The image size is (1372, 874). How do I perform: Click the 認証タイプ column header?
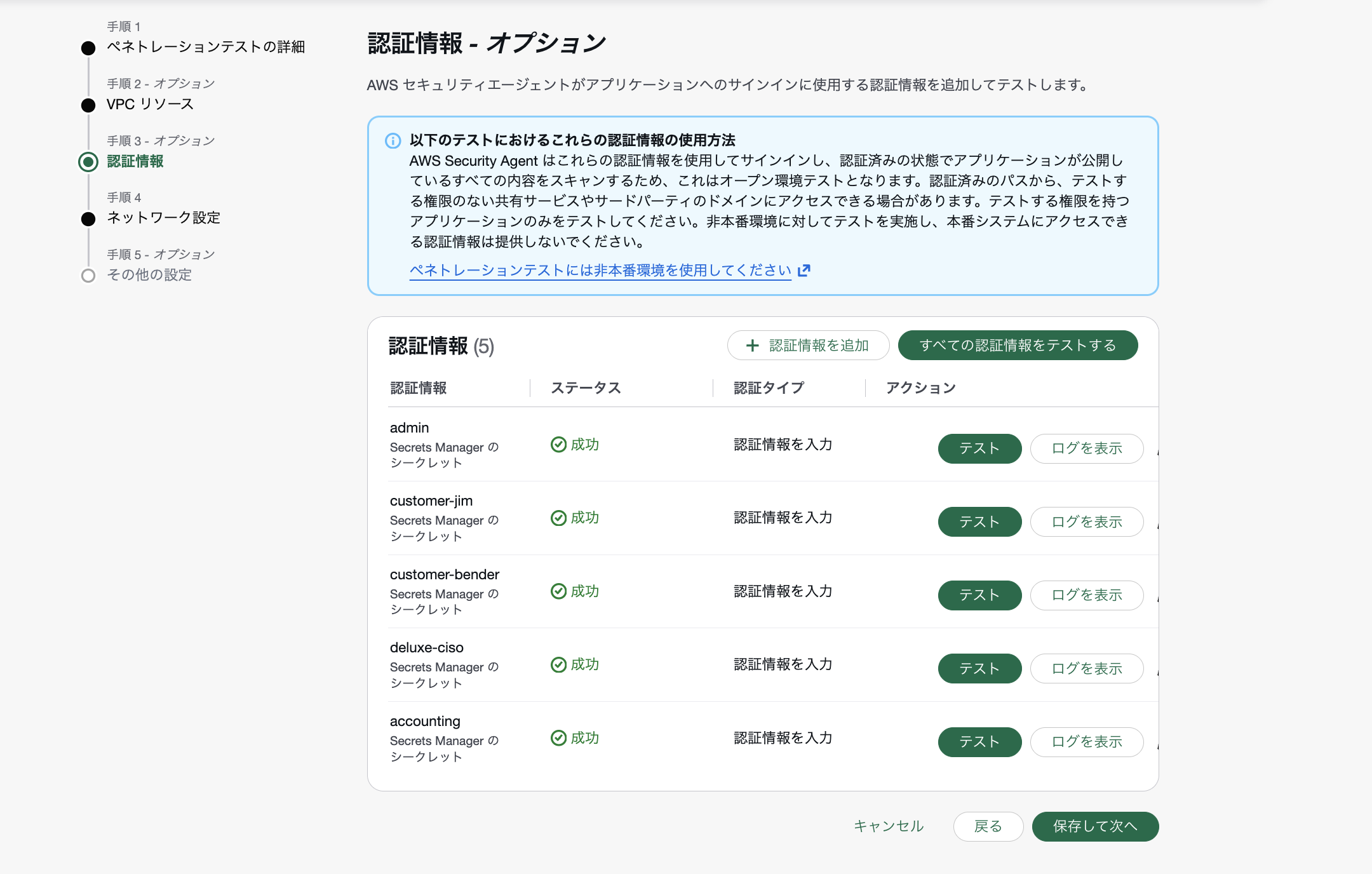pos(769,388)
